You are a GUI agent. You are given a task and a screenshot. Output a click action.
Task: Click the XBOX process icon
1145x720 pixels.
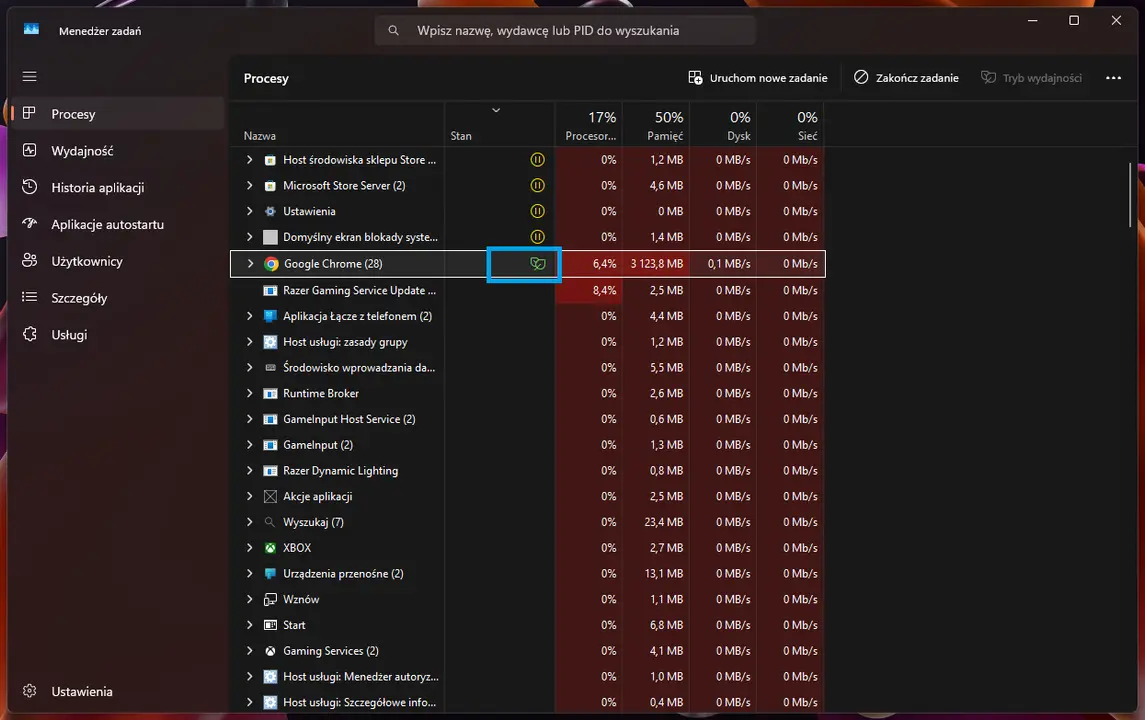click(270, 548)
